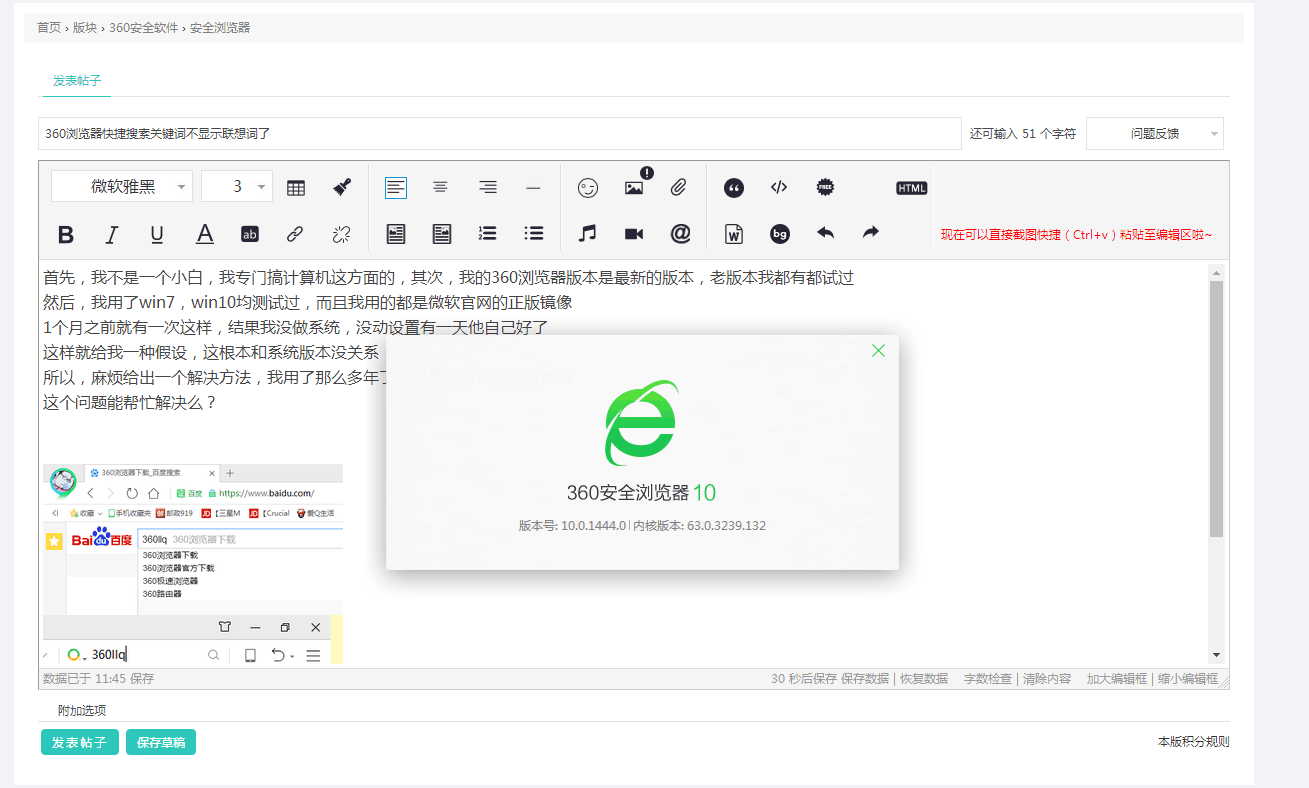Click the format painter brush icon
This screenshot has width=1309, height=788.
click(x=342, y=187)
